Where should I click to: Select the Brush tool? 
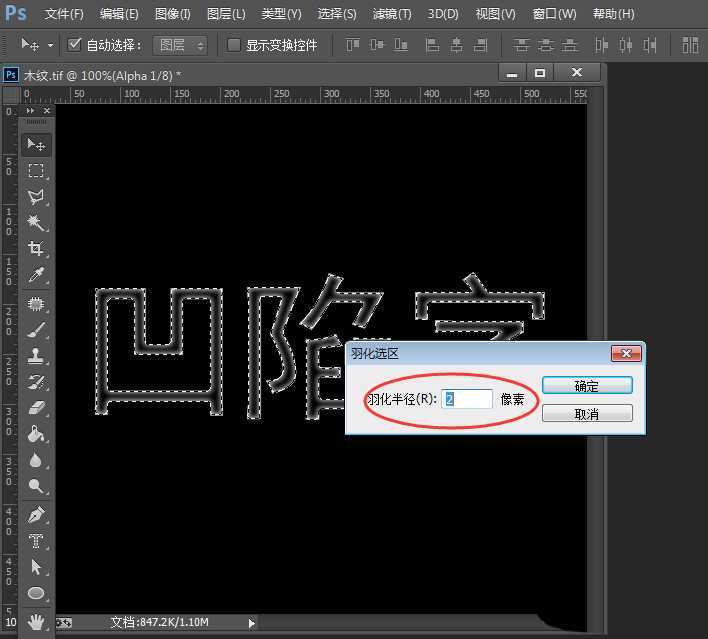click(x=36, y=329)
